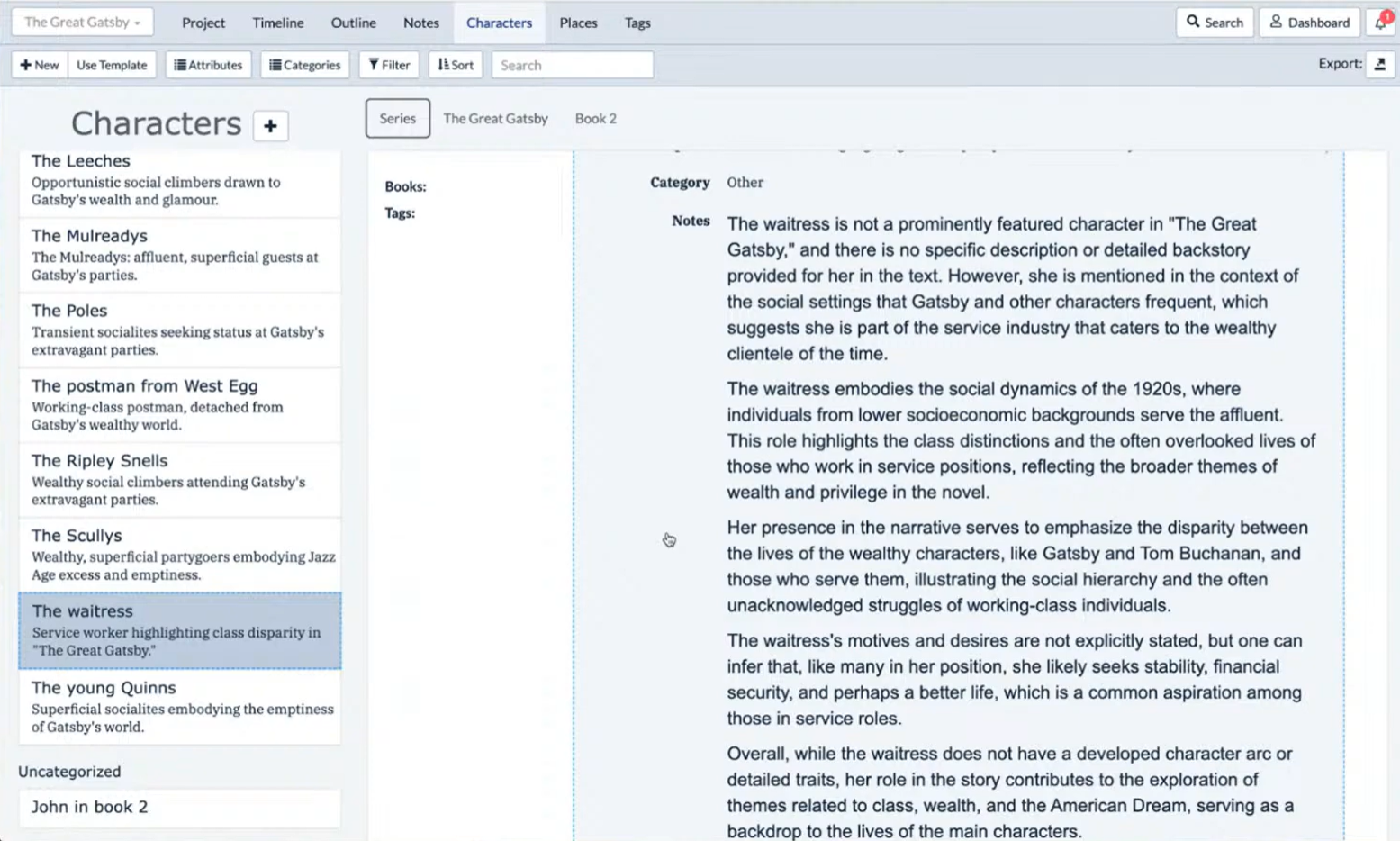This screenshot has width=1400, height=841.
Task: Select The Great Gatsby book filter
Action: 495,118
